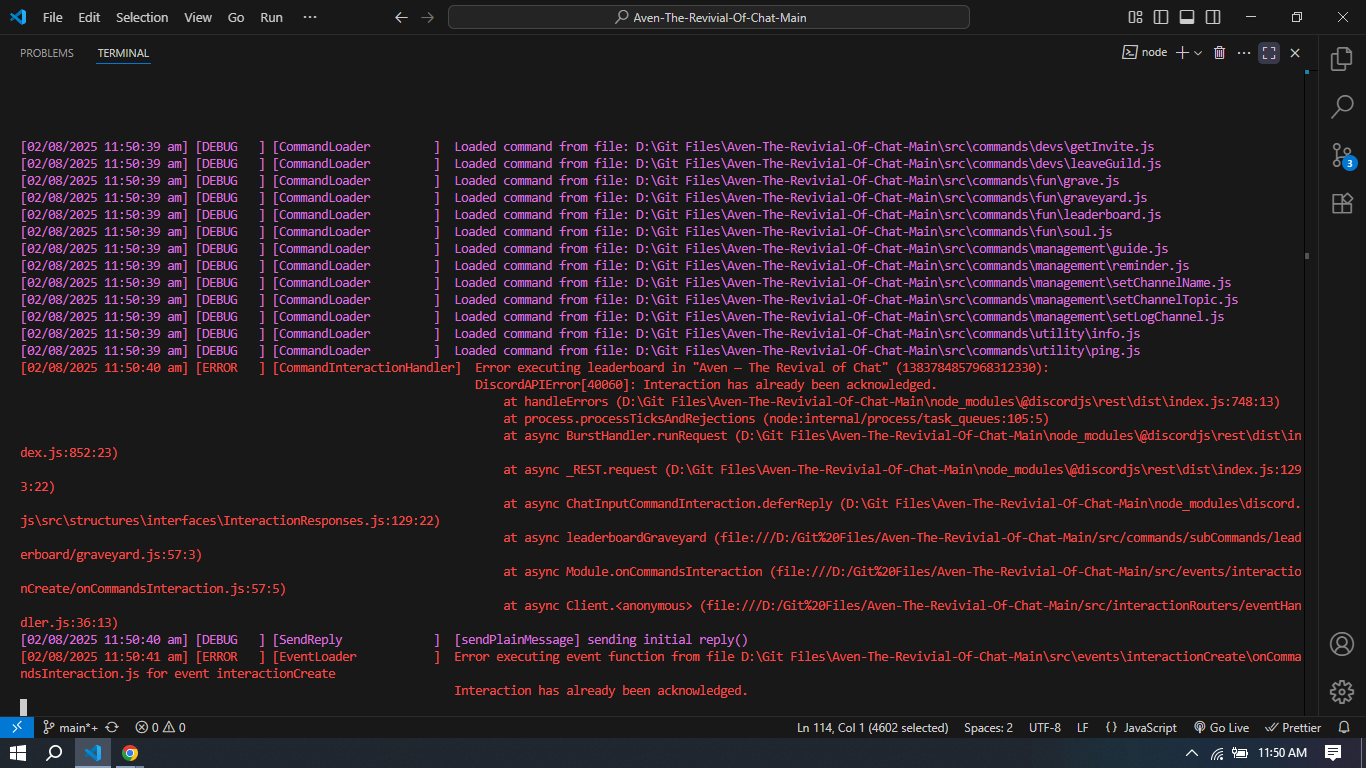This screenshot has width=1366, height=768.
Task: Open the File menu
Action: (52, 17)
